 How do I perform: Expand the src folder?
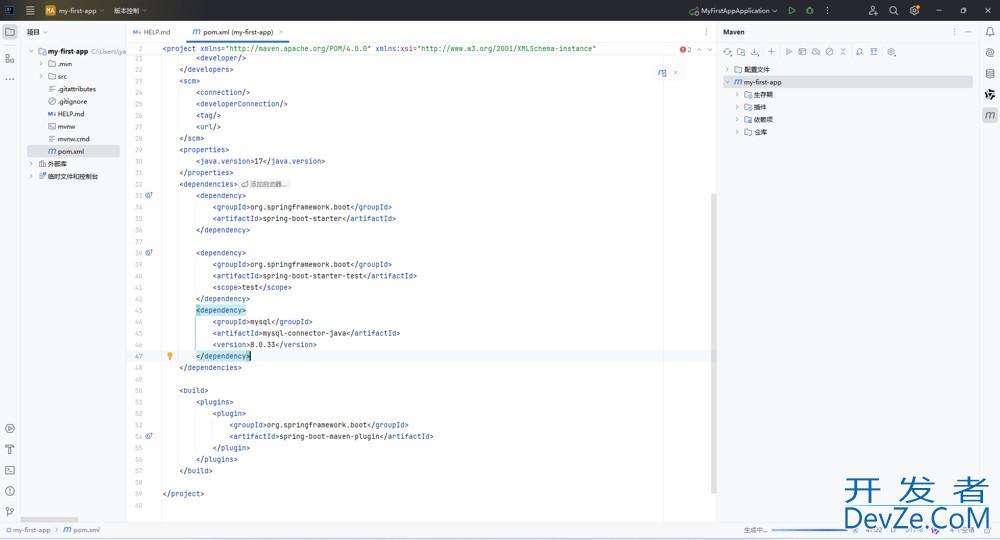click(x=41, y=76)
